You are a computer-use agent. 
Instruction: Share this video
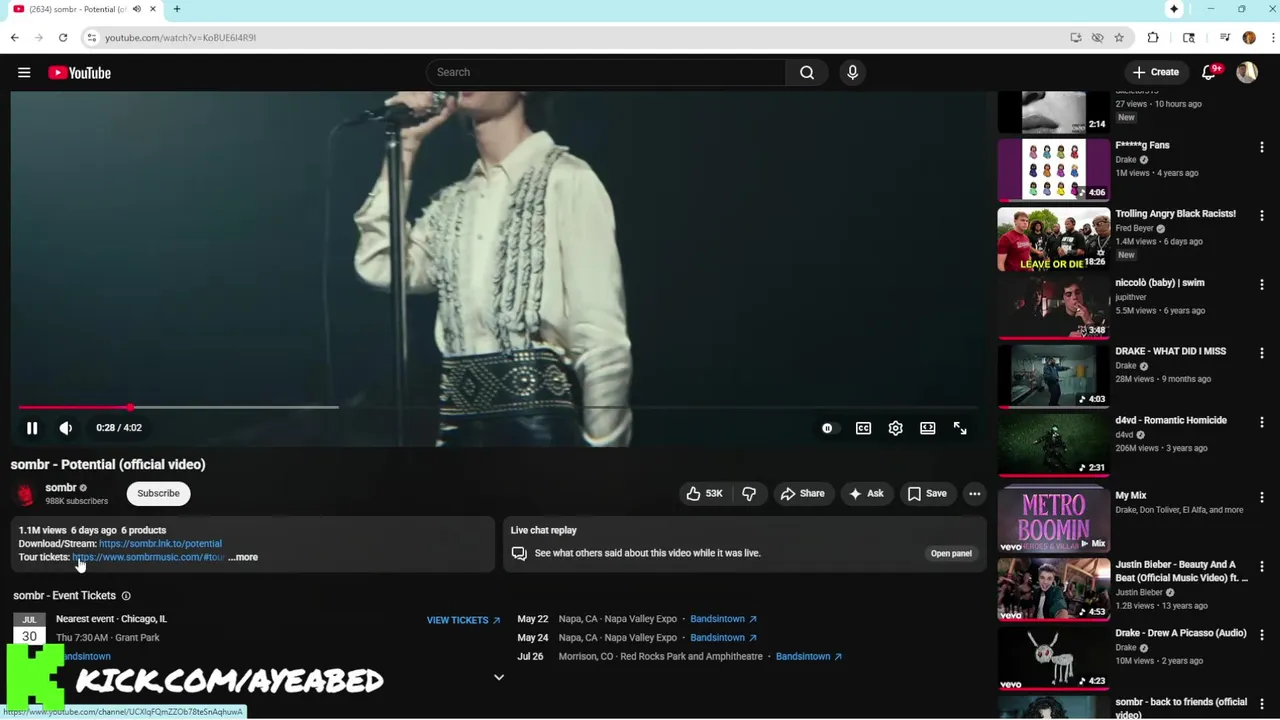[802, 493]
